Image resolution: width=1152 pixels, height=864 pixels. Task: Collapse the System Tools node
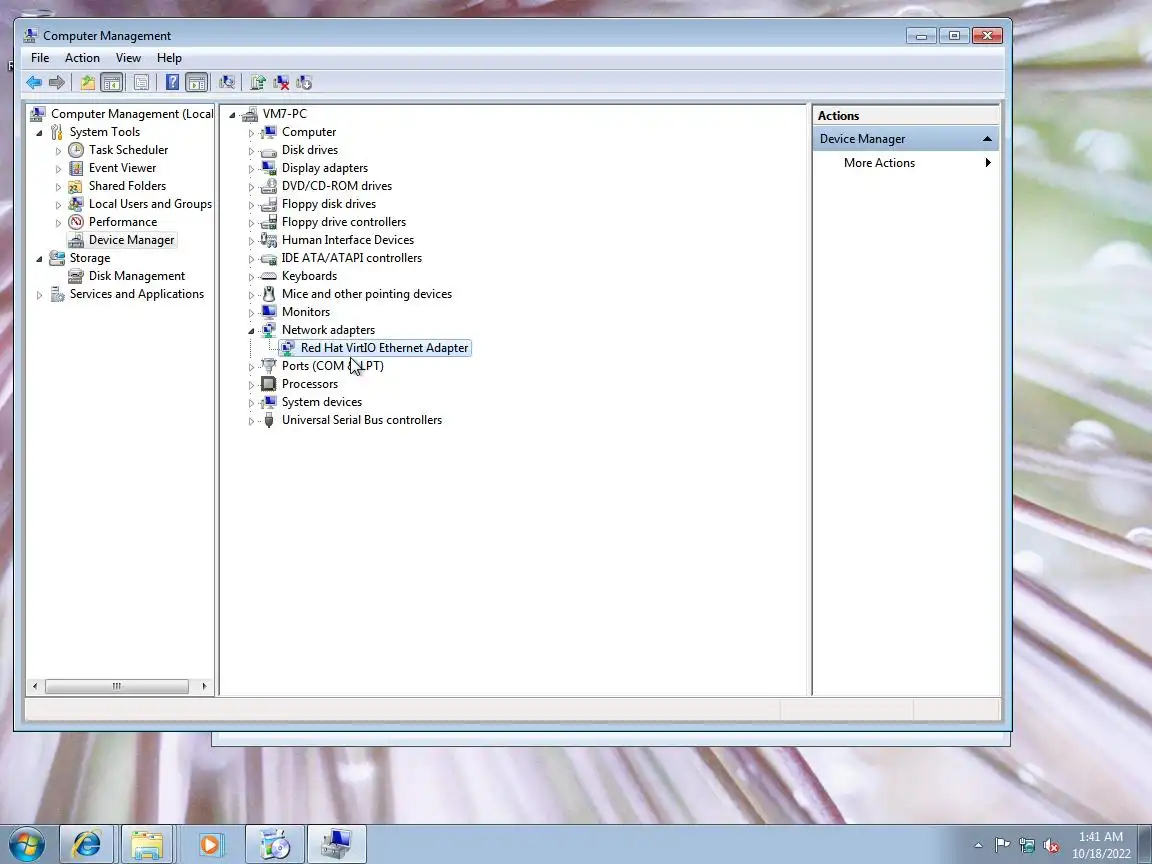40,132
